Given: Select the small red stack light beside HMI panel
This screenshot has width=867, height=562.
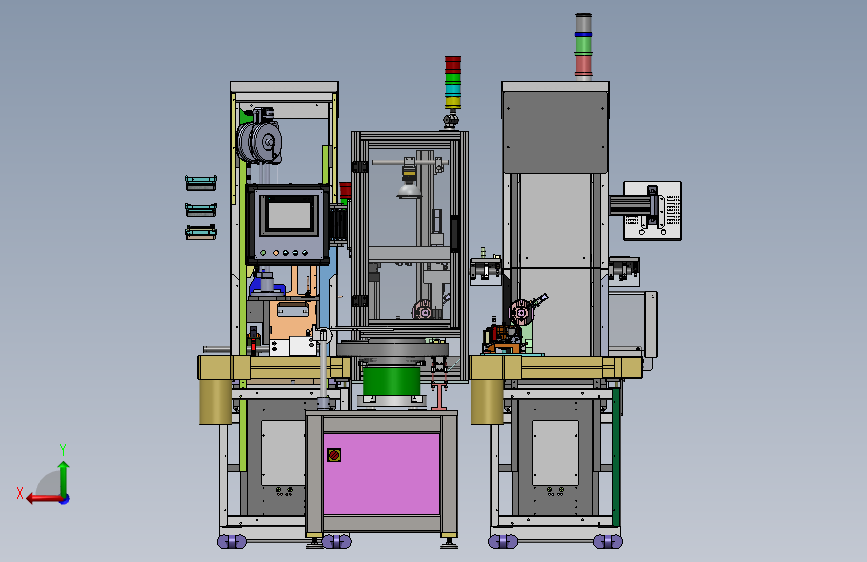Looking at the screenshot, I should 346,190.
